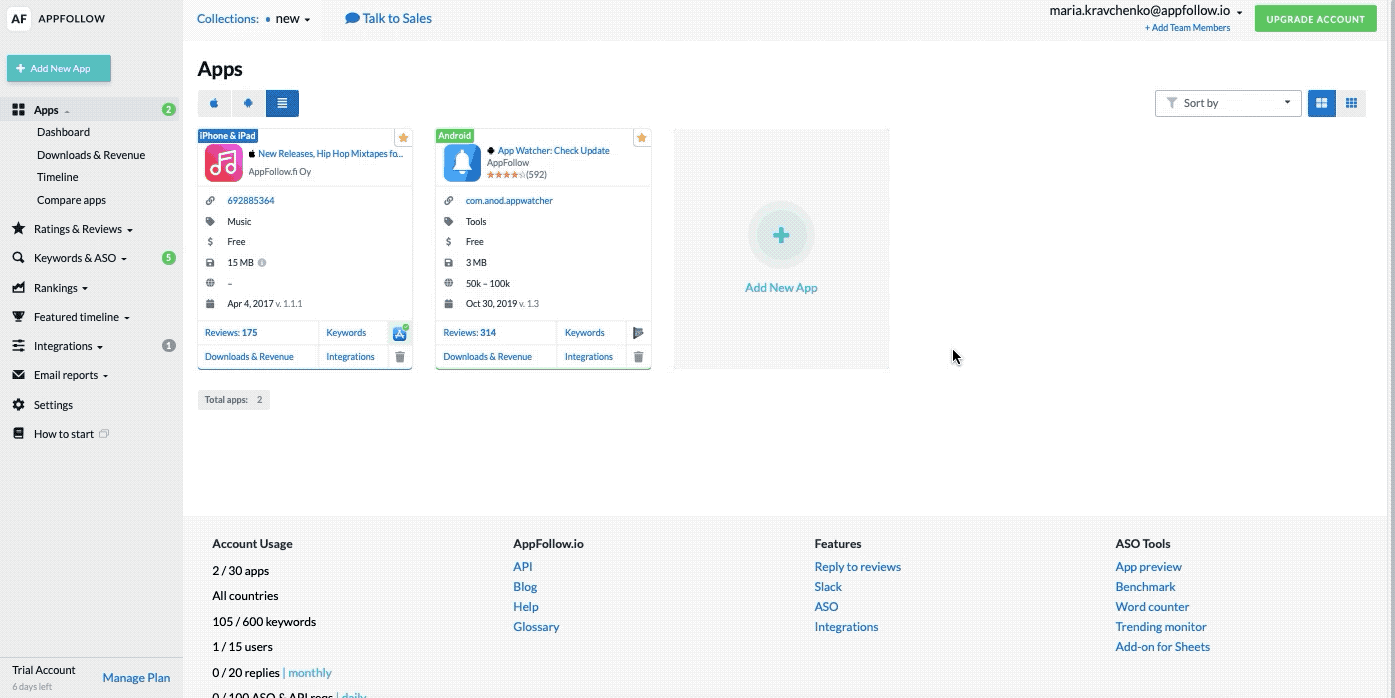1395x698 pixels.
Task: Switch to large grid view
Action: click(x=1322, y=103)
